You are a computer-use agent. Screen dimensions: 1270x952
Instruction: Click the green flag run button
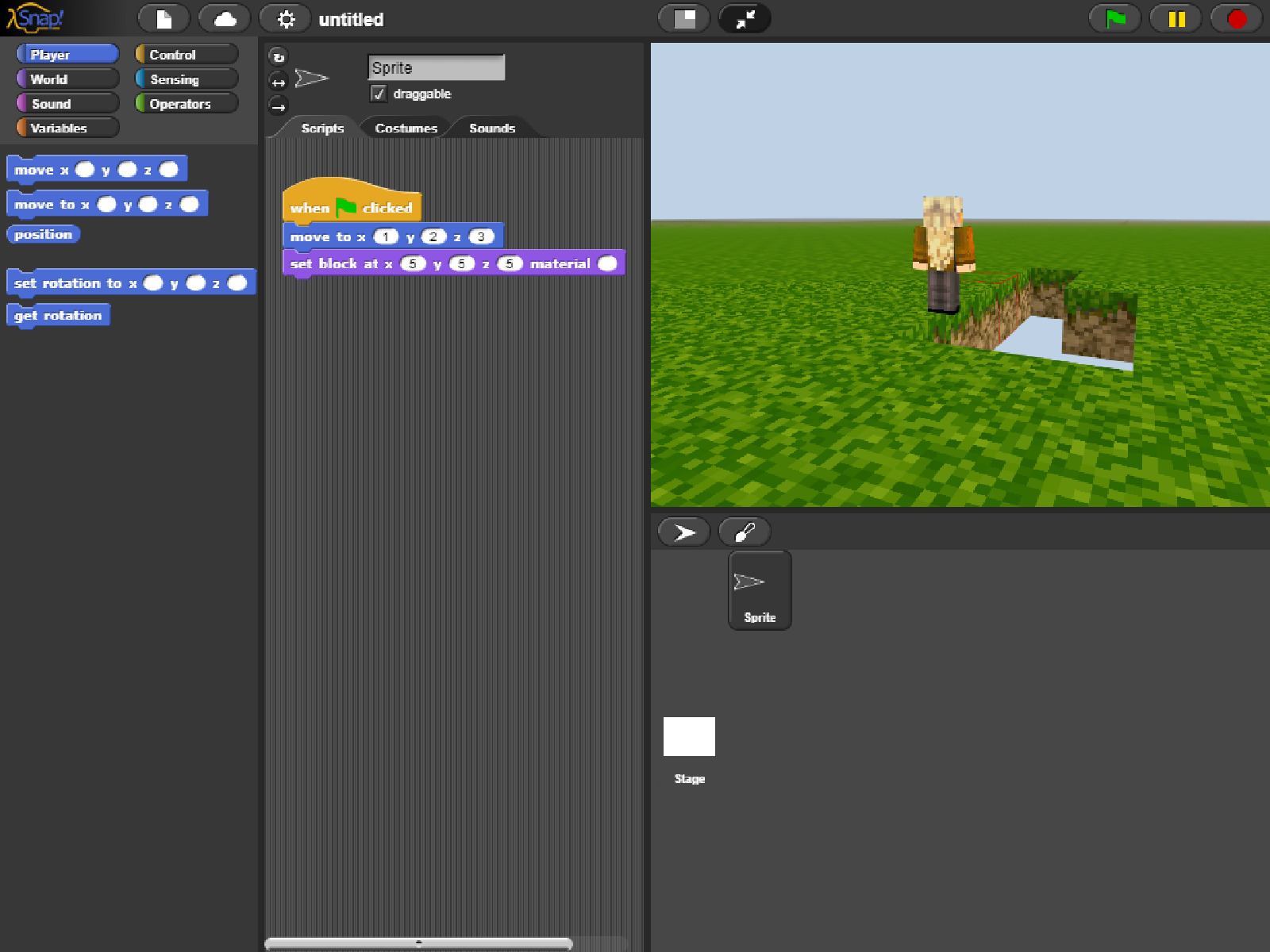[x=1115, y=19]
